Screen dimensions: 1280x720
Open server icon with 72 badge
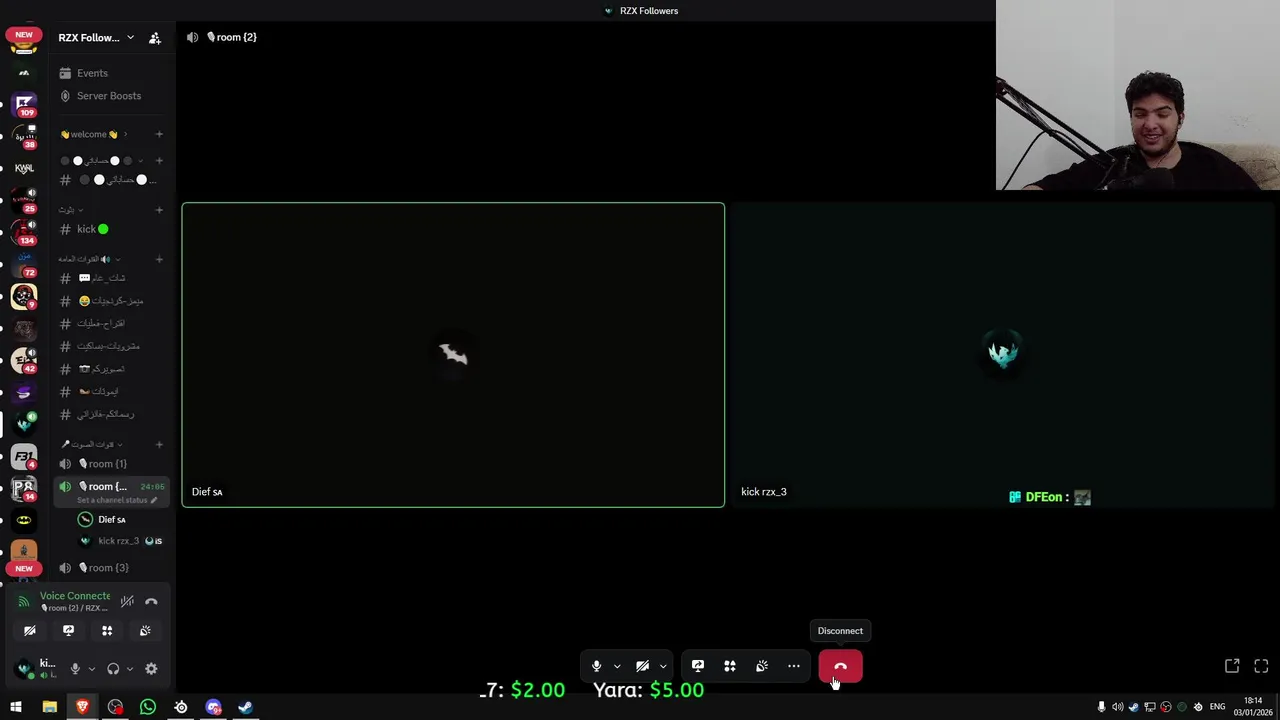coord(24,264)
